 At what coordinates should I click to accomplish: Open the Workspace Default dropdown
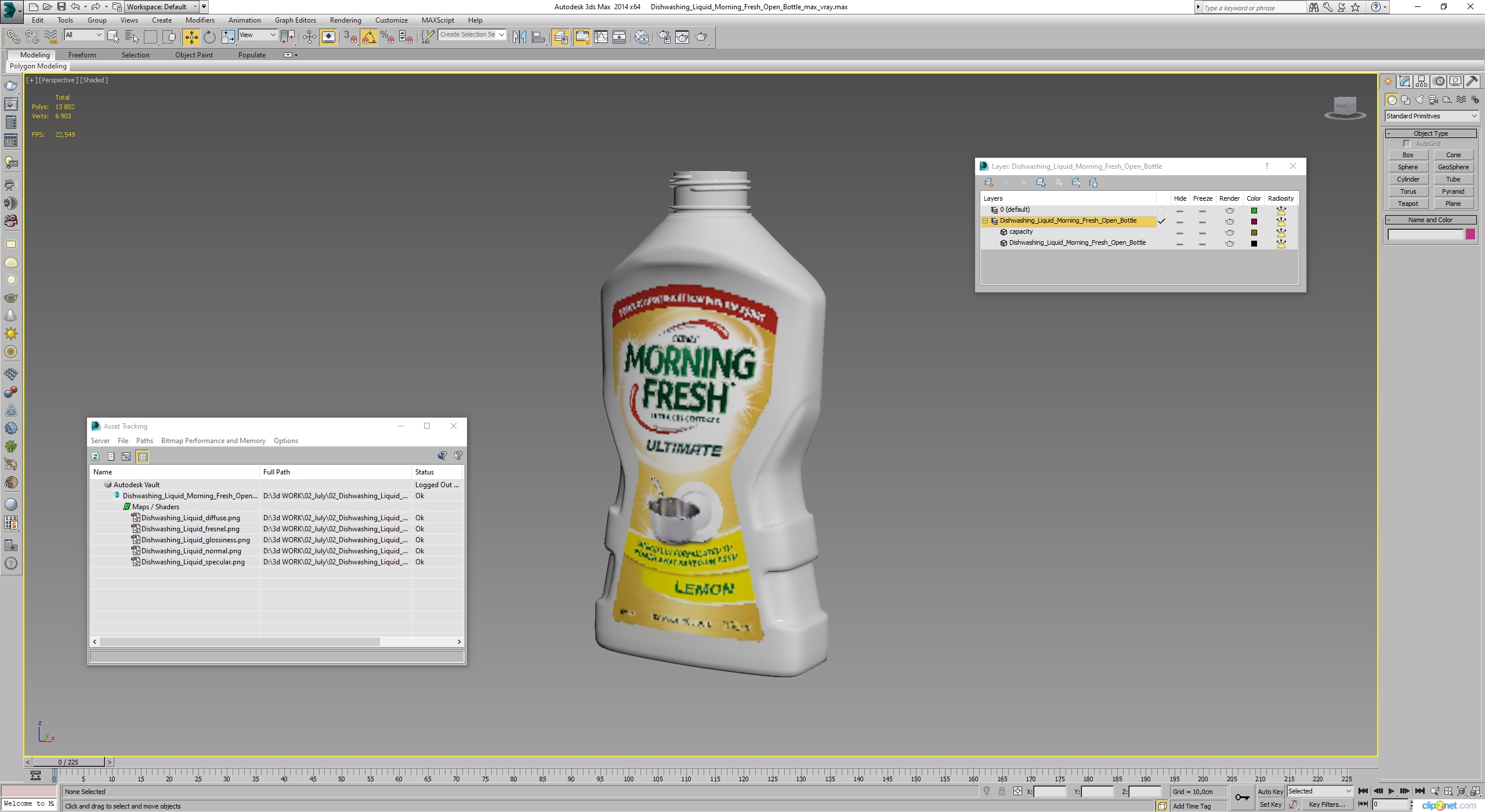(162, 7)
